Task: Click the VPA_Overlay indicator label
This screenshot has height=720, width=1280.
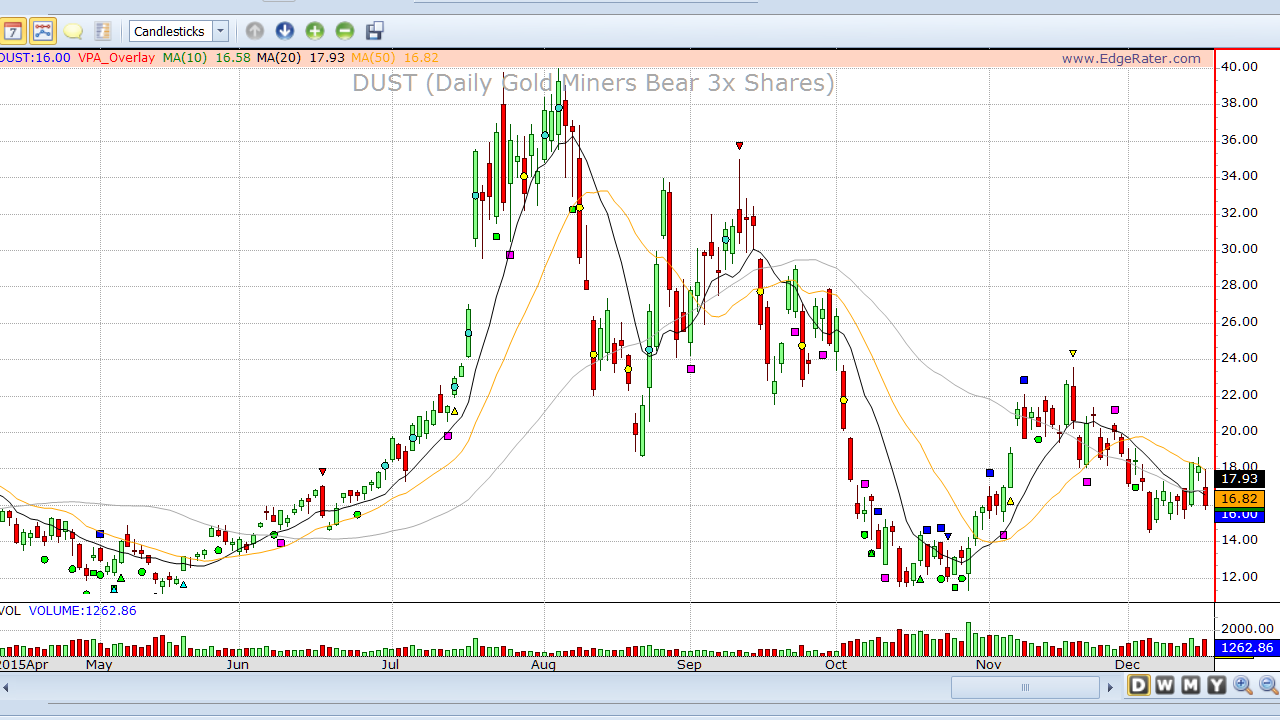Action: [116, 58]
